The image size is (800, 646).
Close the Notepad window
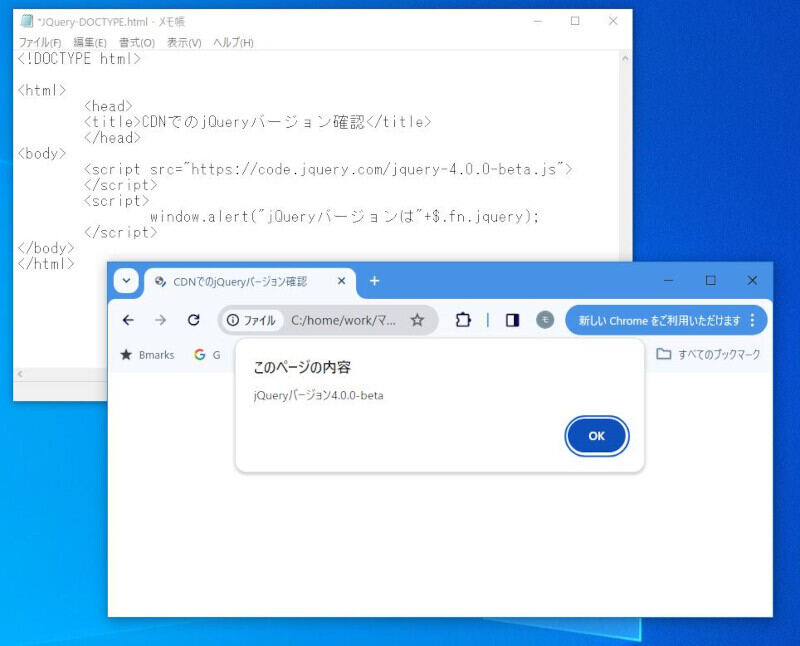coord(613,21)
